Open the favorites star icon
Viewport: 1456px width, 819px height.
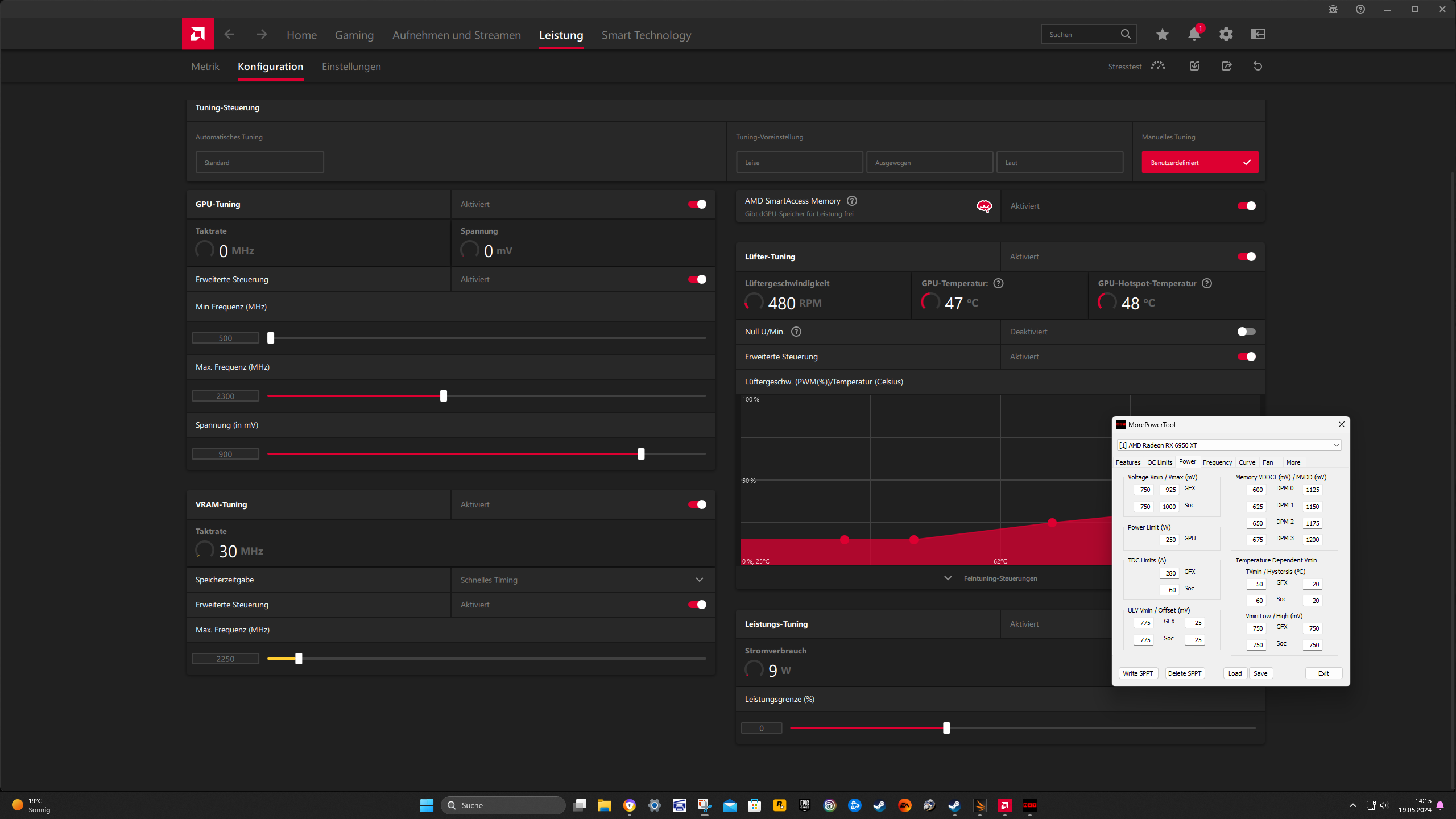click(1162, 34)
